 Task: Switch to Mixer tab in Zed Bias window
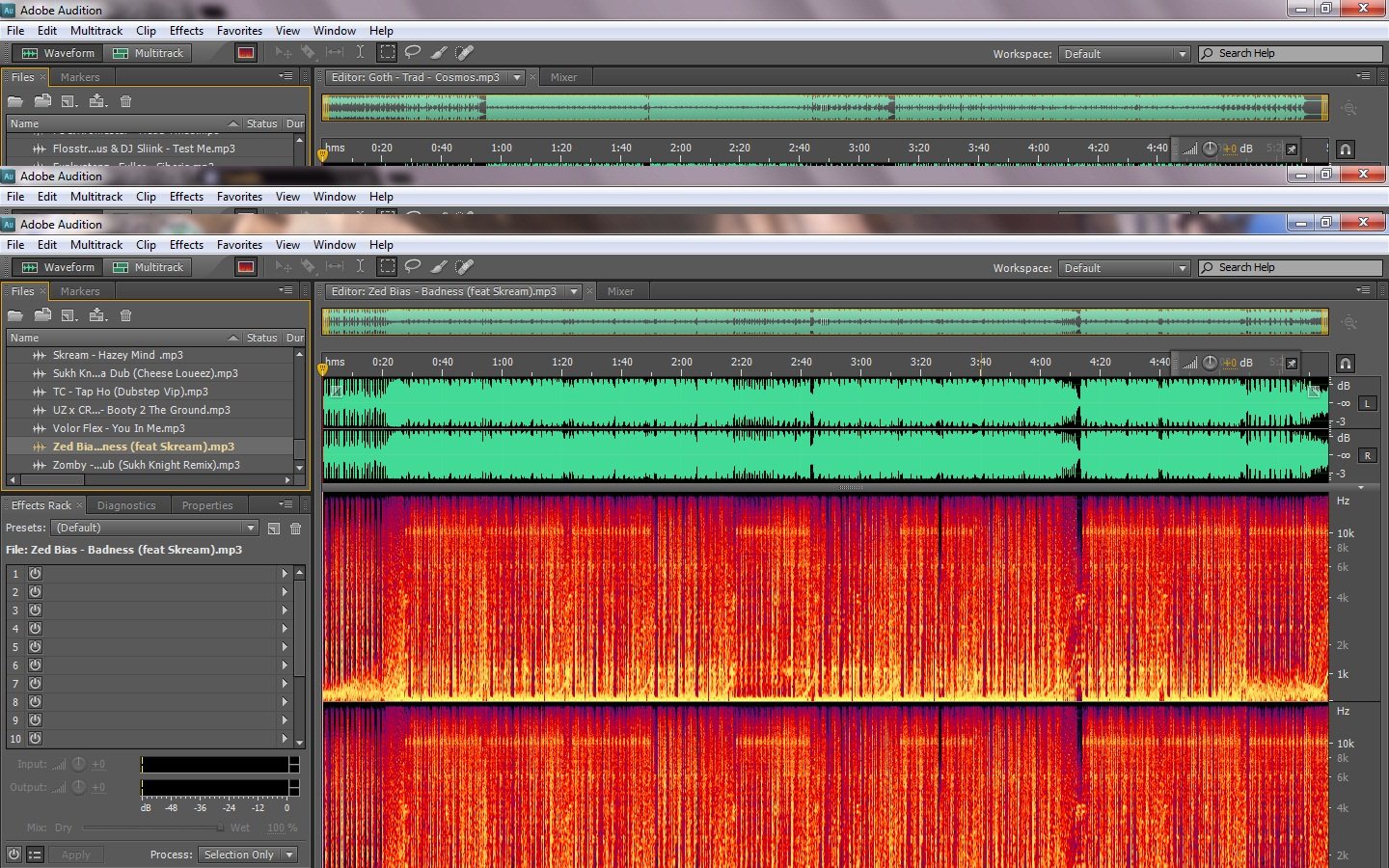coord(620,291)
